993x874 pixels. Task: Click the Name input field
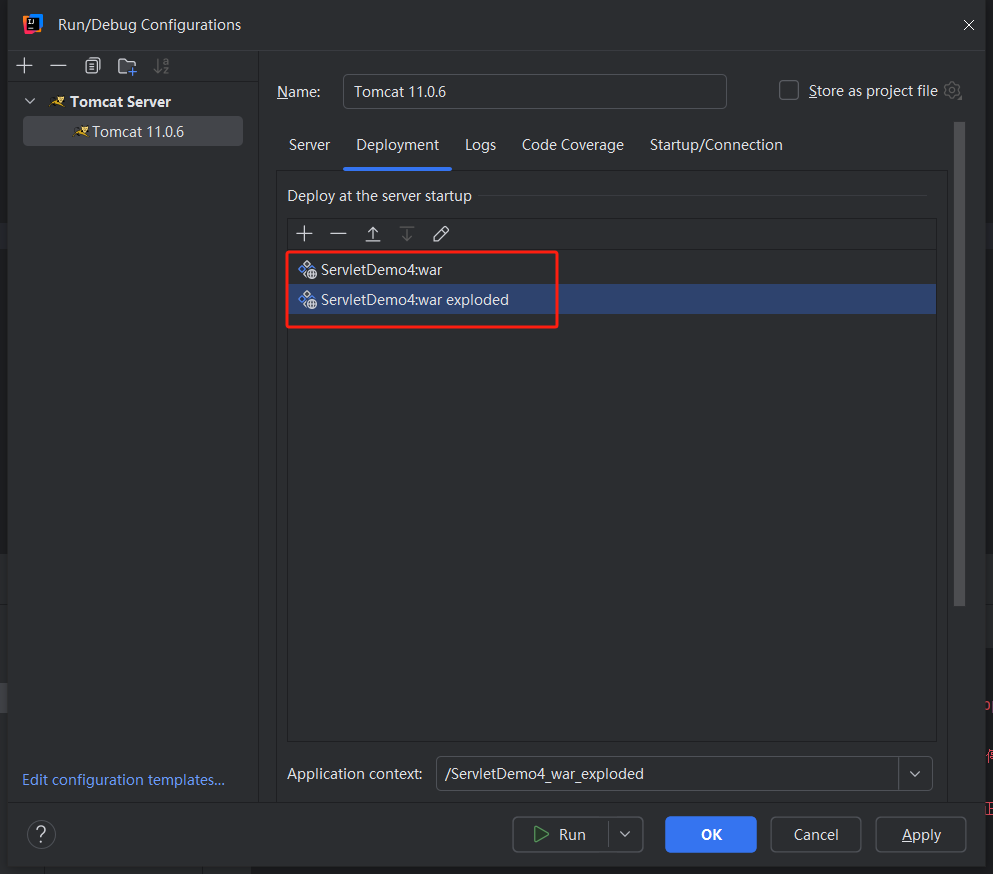(534, 91)
